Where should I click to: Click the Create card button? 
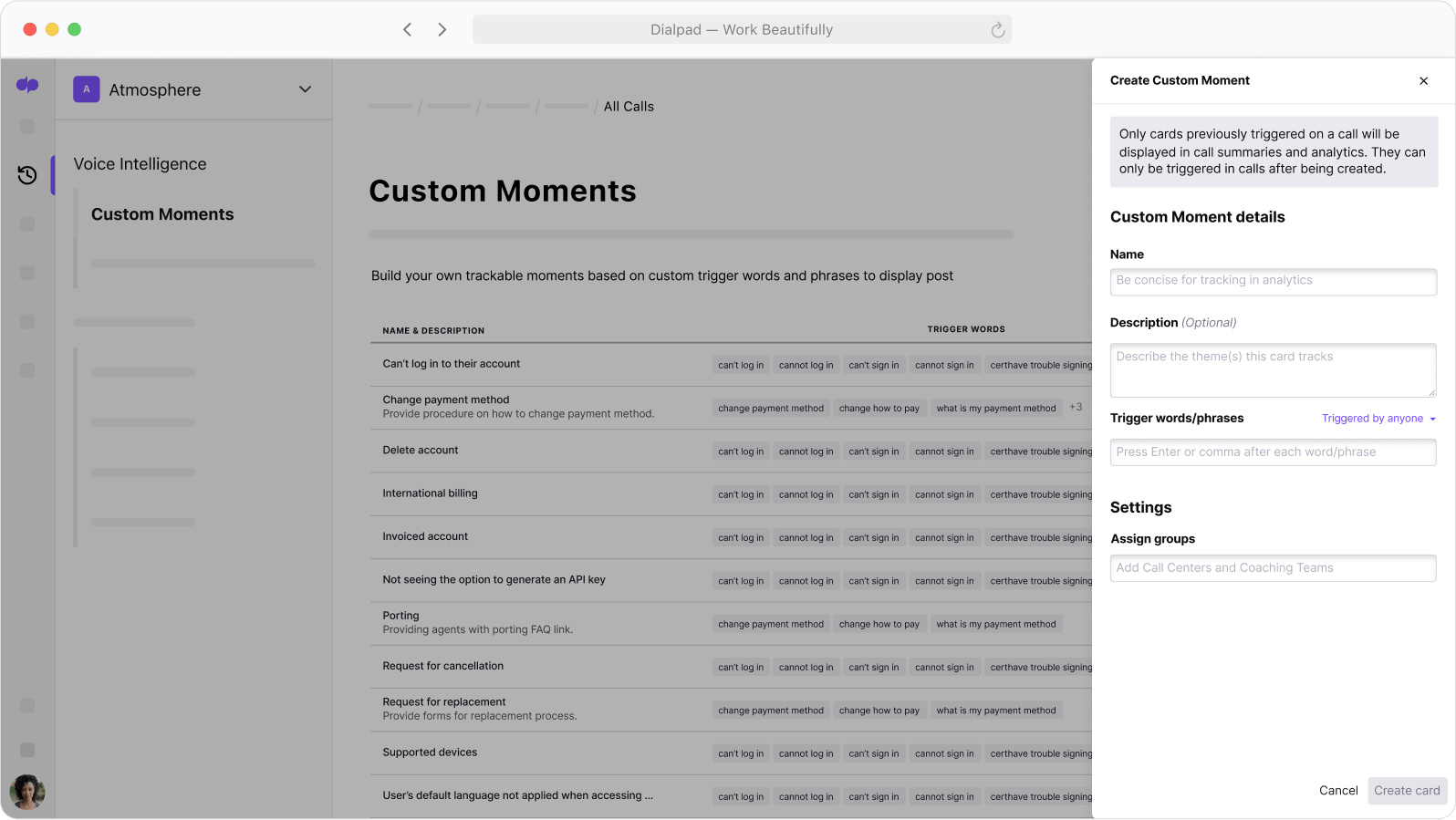coord(1407,791)
